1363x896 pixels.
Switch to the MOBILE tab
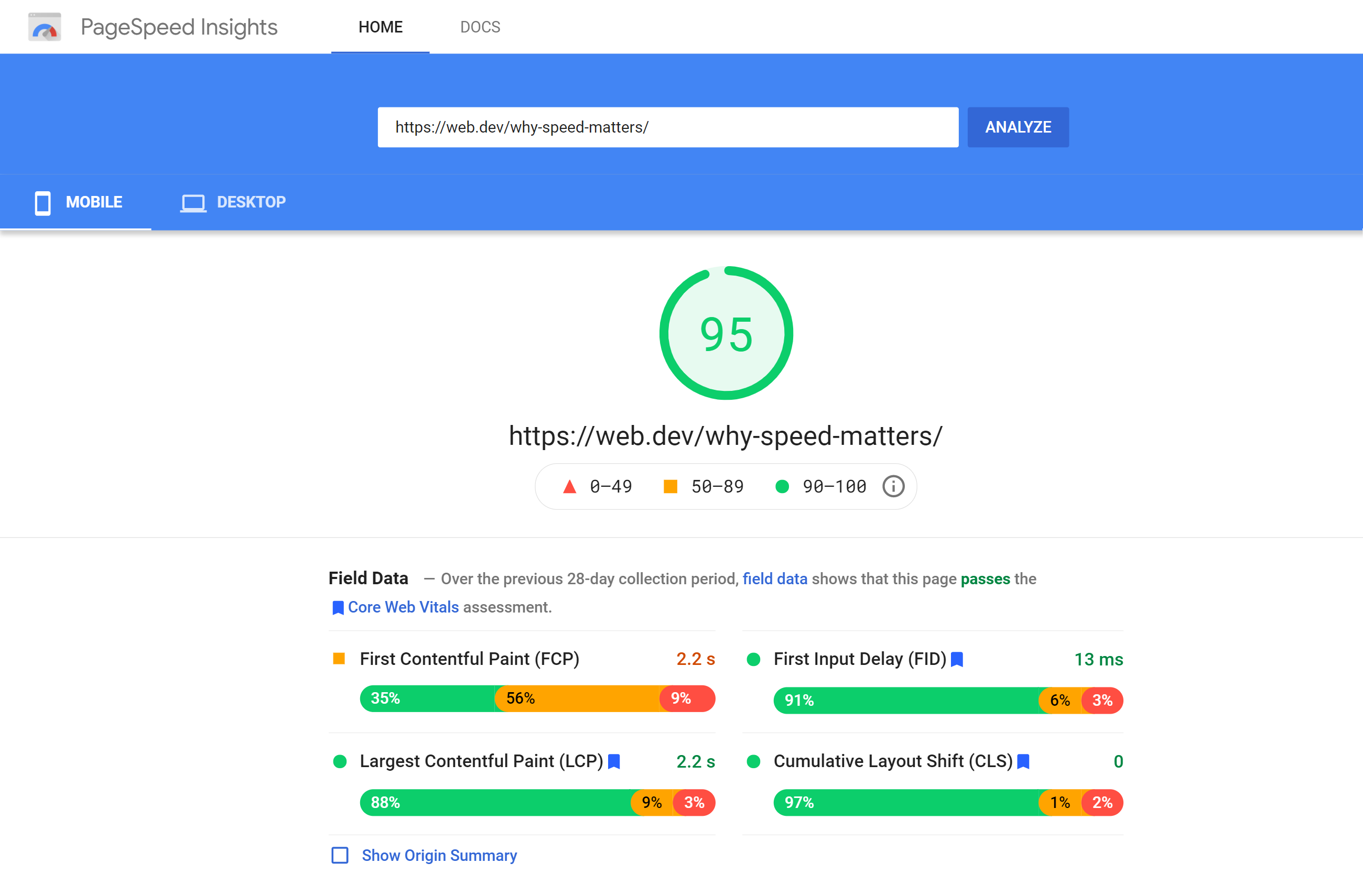point(80,202)
